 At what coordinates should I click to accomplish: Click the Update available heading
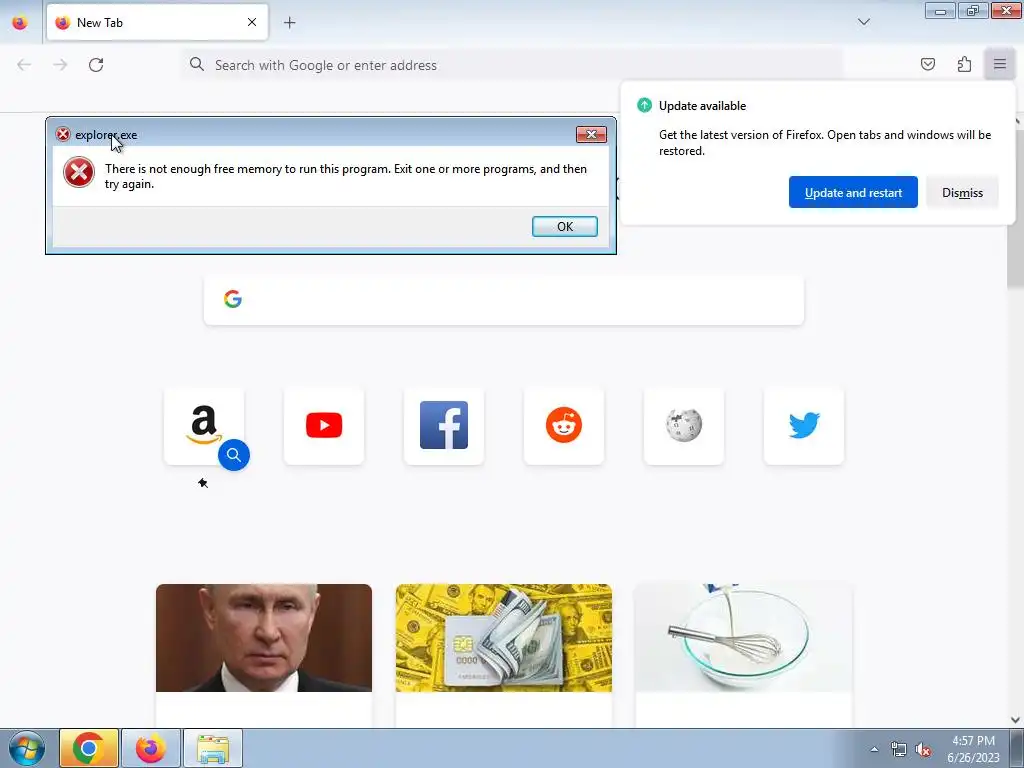click(x=702, y=106)
